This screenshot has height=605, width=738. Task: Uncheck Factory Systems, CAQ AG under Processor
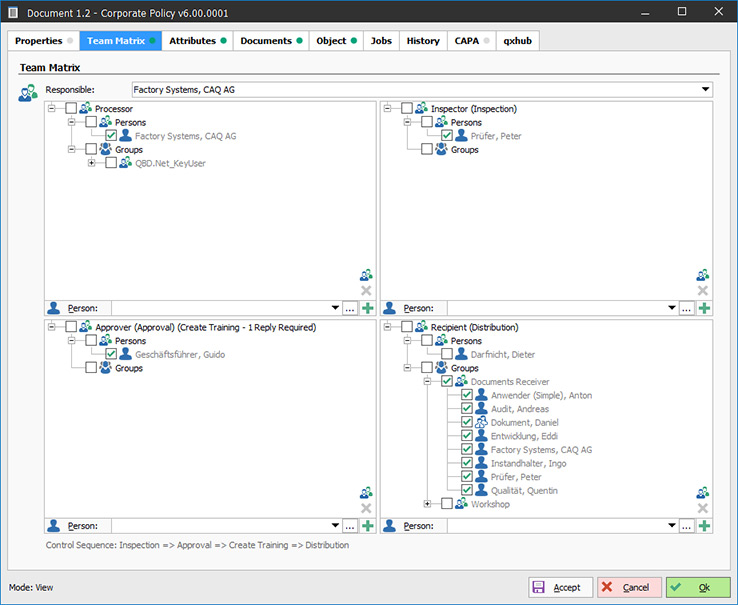point(111,136)
